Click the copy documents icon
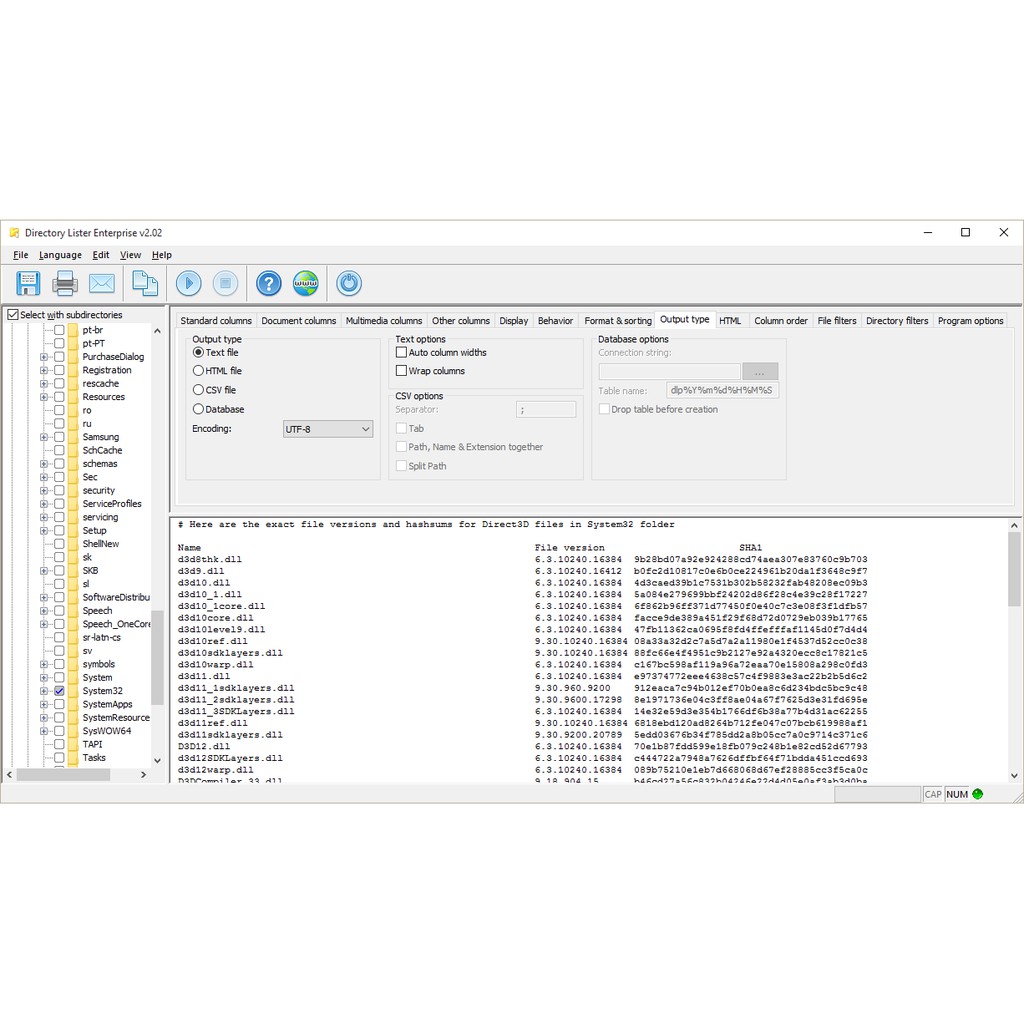This screenshot has width=1024, height=1024. click(x=145, y=283)
